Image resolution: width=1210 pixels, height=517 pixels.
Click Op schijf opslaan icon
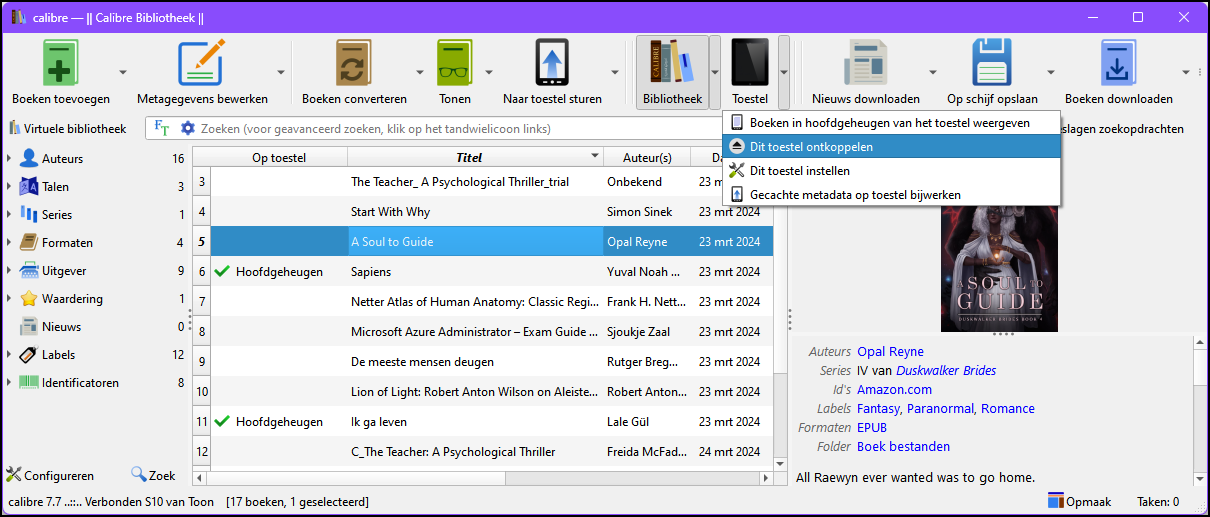click(993, 64)
